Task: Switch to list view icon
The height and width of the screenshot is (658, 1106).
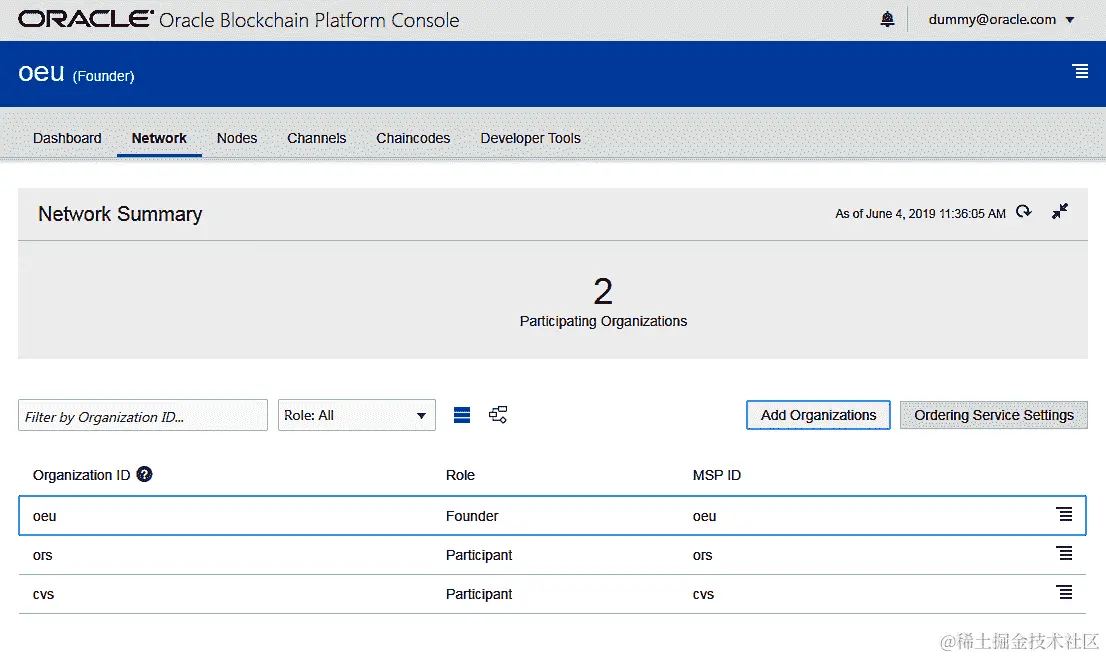Action: click(x=462, y=415)
